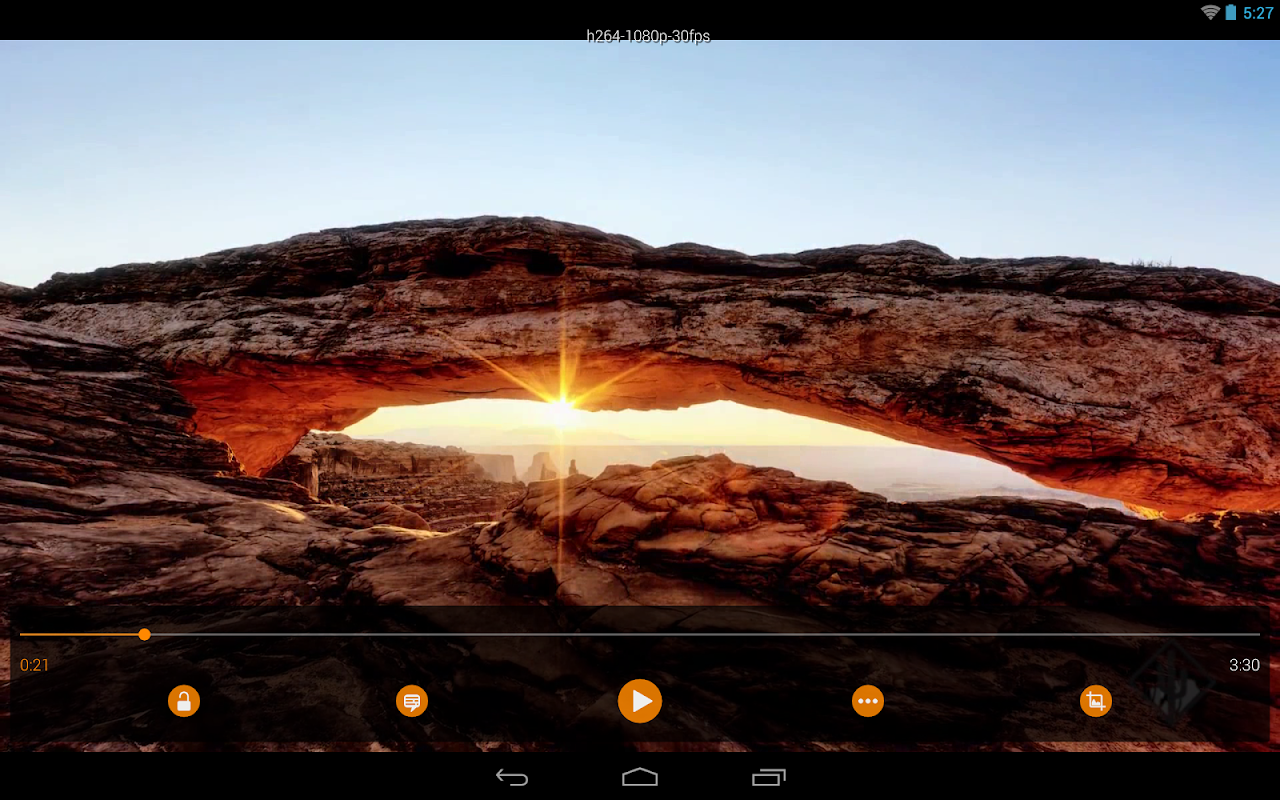Resume playback with the Play button
Image resolution: width=1280 pixels, height=800 pixels.
(x=640, y=701)
